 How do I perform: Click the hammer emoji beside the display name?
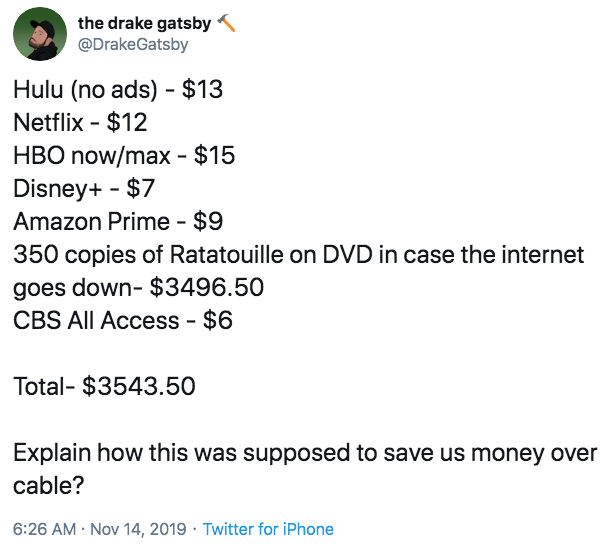click(227, 24)
